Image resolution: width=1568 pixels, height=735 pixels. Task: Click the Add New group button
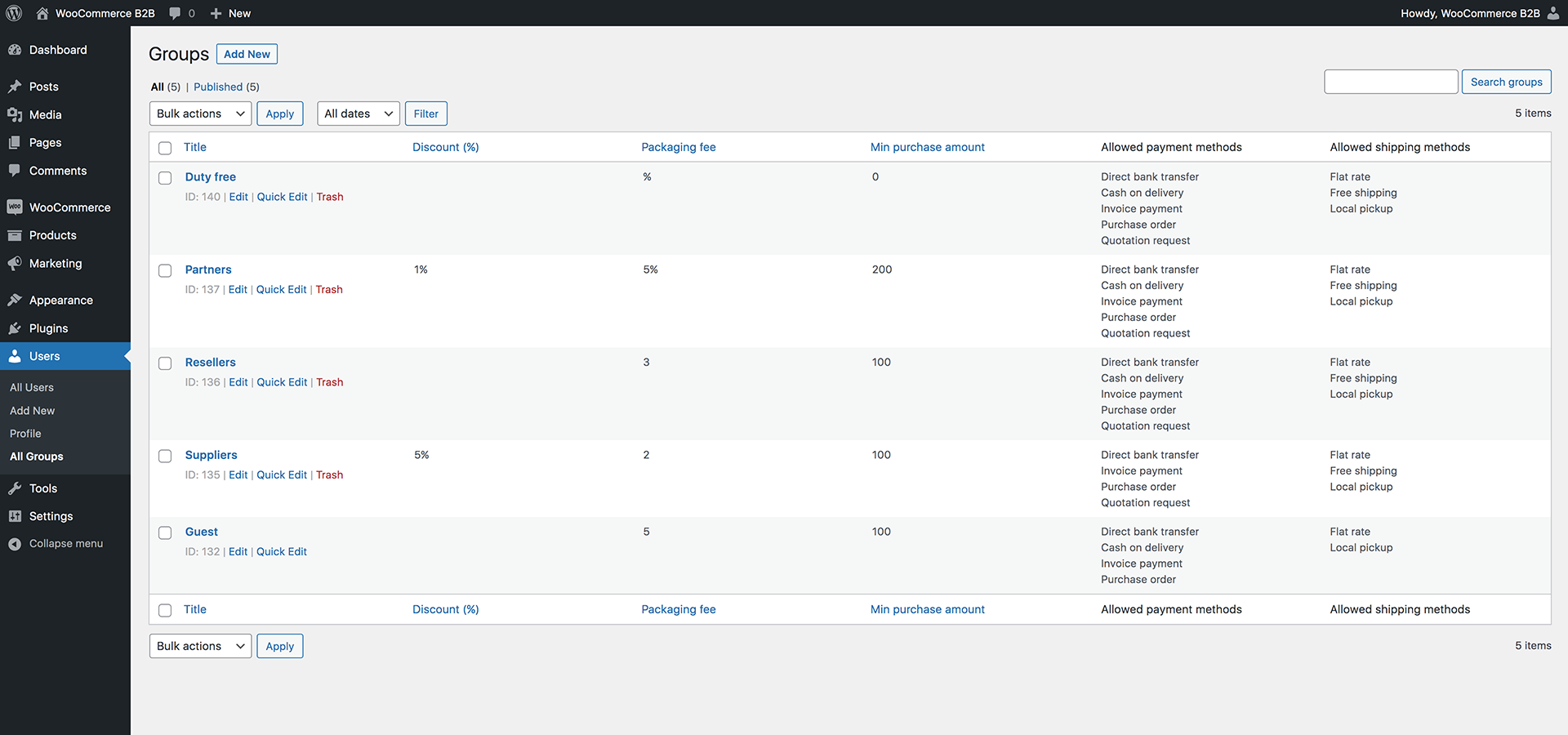[x=247, y=54]
